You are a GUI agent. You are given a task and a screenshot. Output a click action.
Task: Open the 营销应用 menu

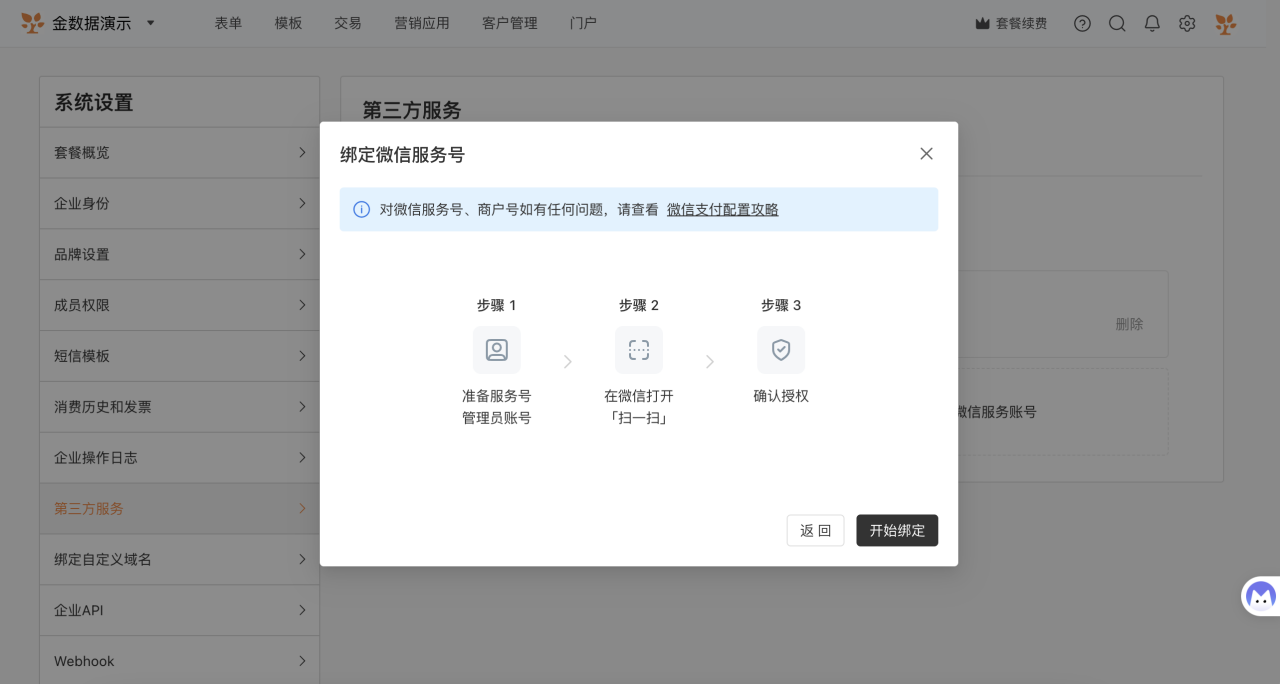pos(422,23)
